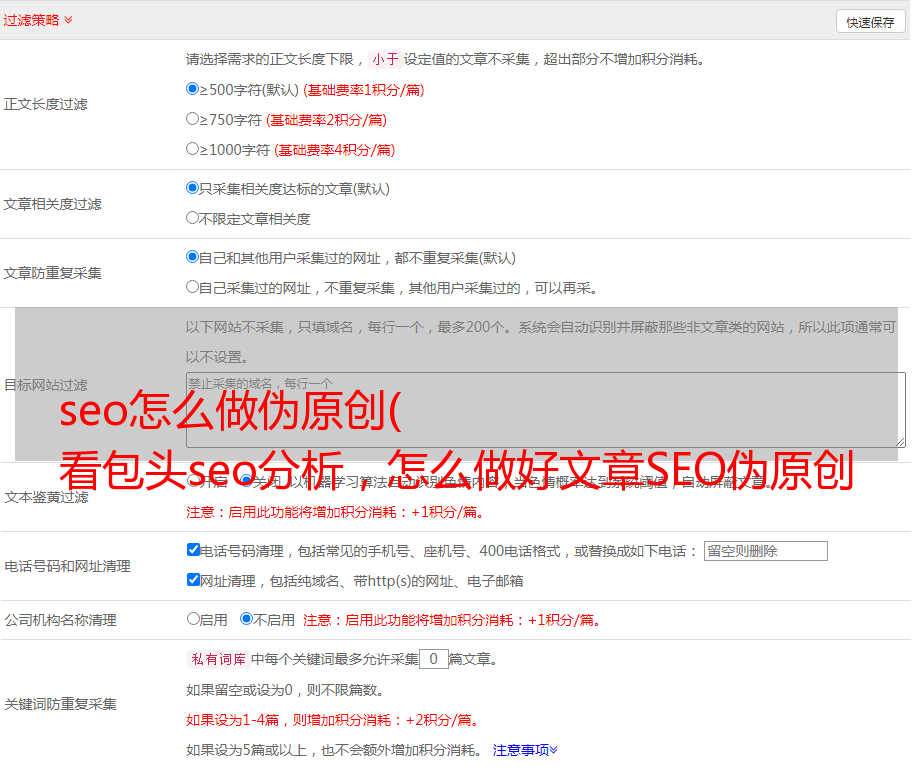Click the 快速保存 button

pyautogui.click(x=869, y=22)
